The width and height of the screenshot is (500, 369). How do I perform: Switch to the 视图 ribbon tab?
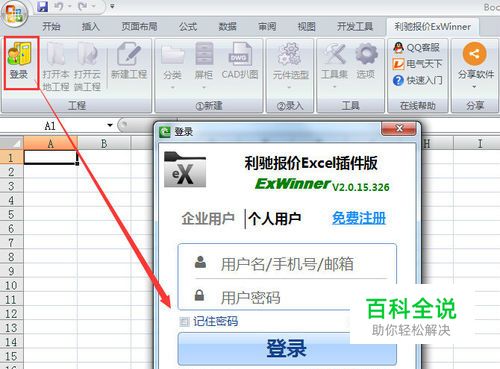point(307,27)
